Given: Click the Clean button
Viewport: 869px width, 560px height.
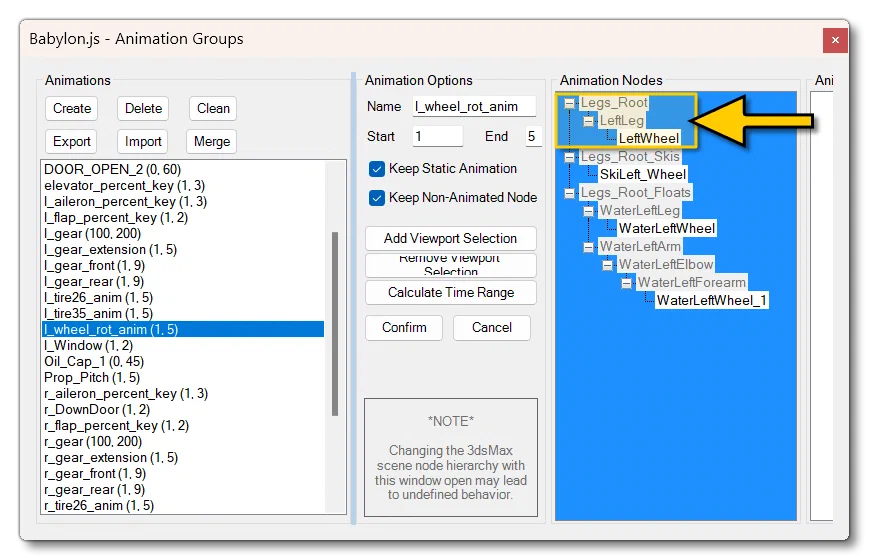Looking at the screenshot, I should click(x=213, y=108).
